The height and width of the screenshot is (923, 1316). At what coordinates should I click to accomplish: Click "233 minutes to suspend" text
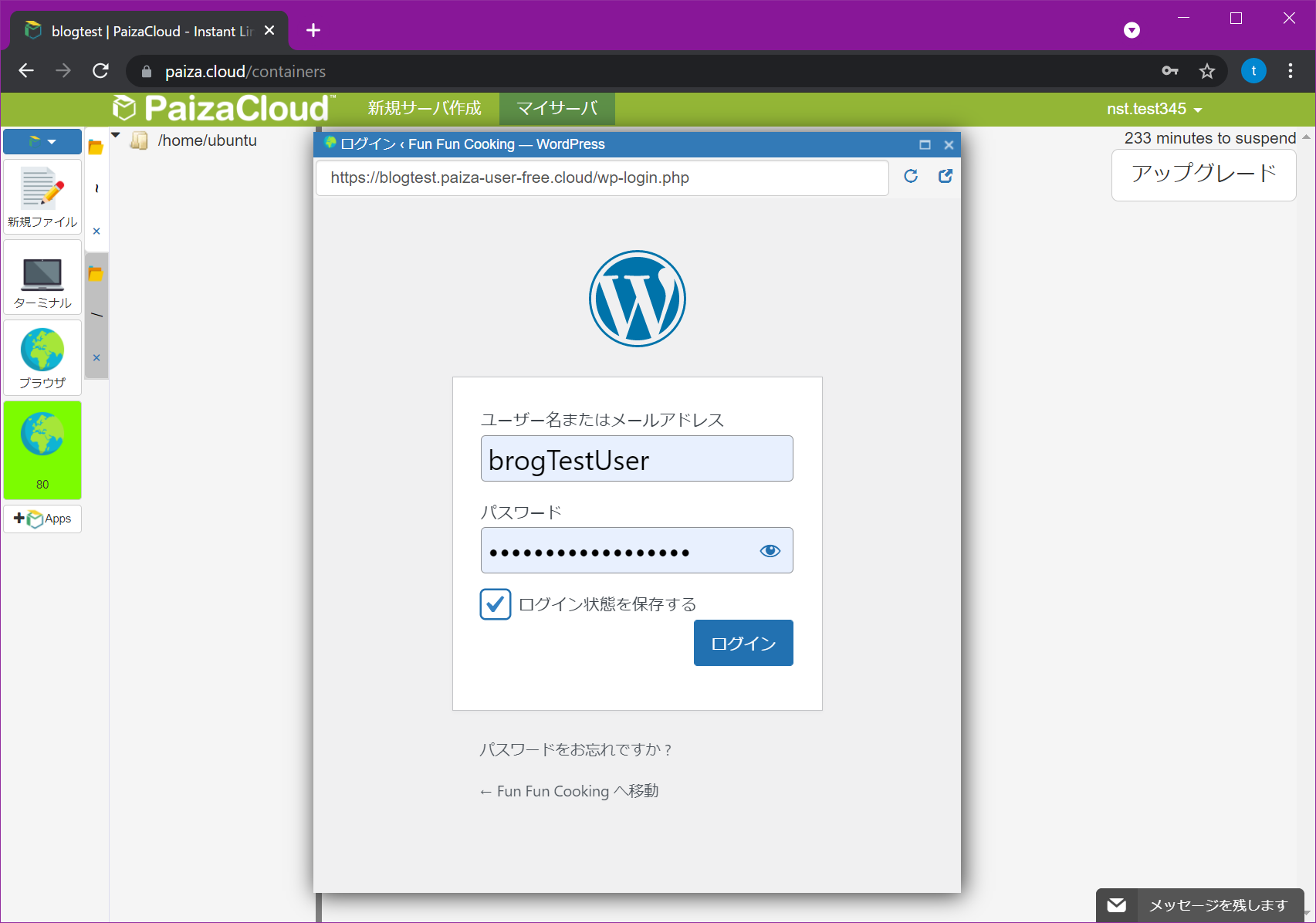[x=1210, y=138]
